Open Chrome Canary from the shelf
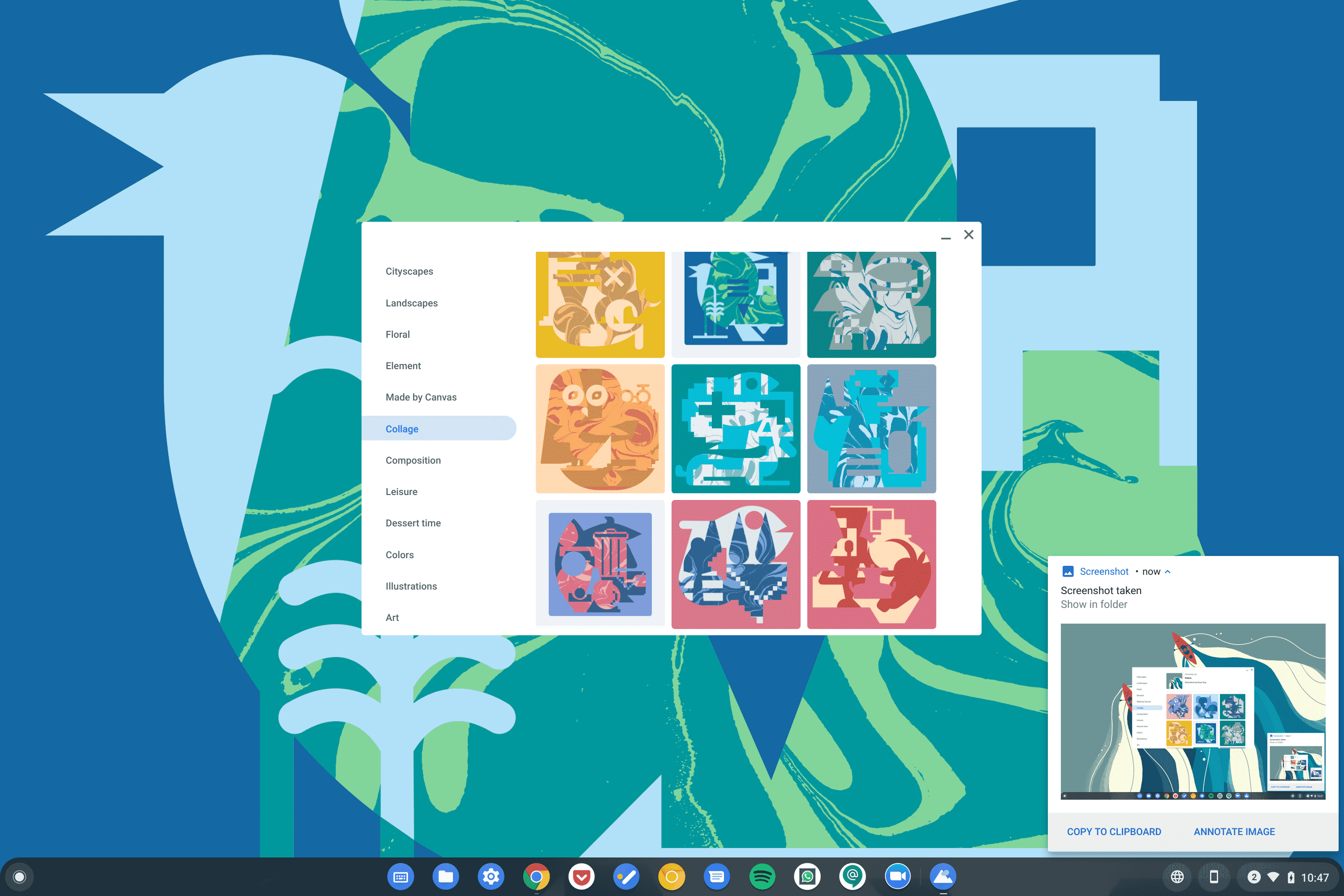The height and width of the screenshot is (896, 1344). pos(672,876)
